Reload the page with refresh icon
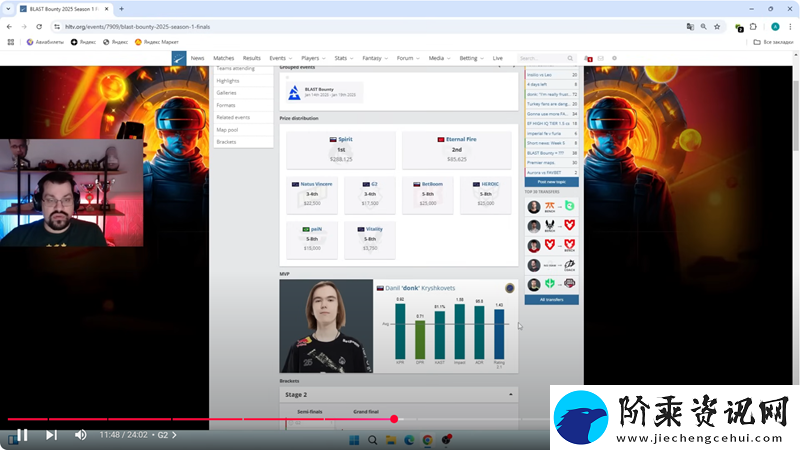 pos(39,27)
